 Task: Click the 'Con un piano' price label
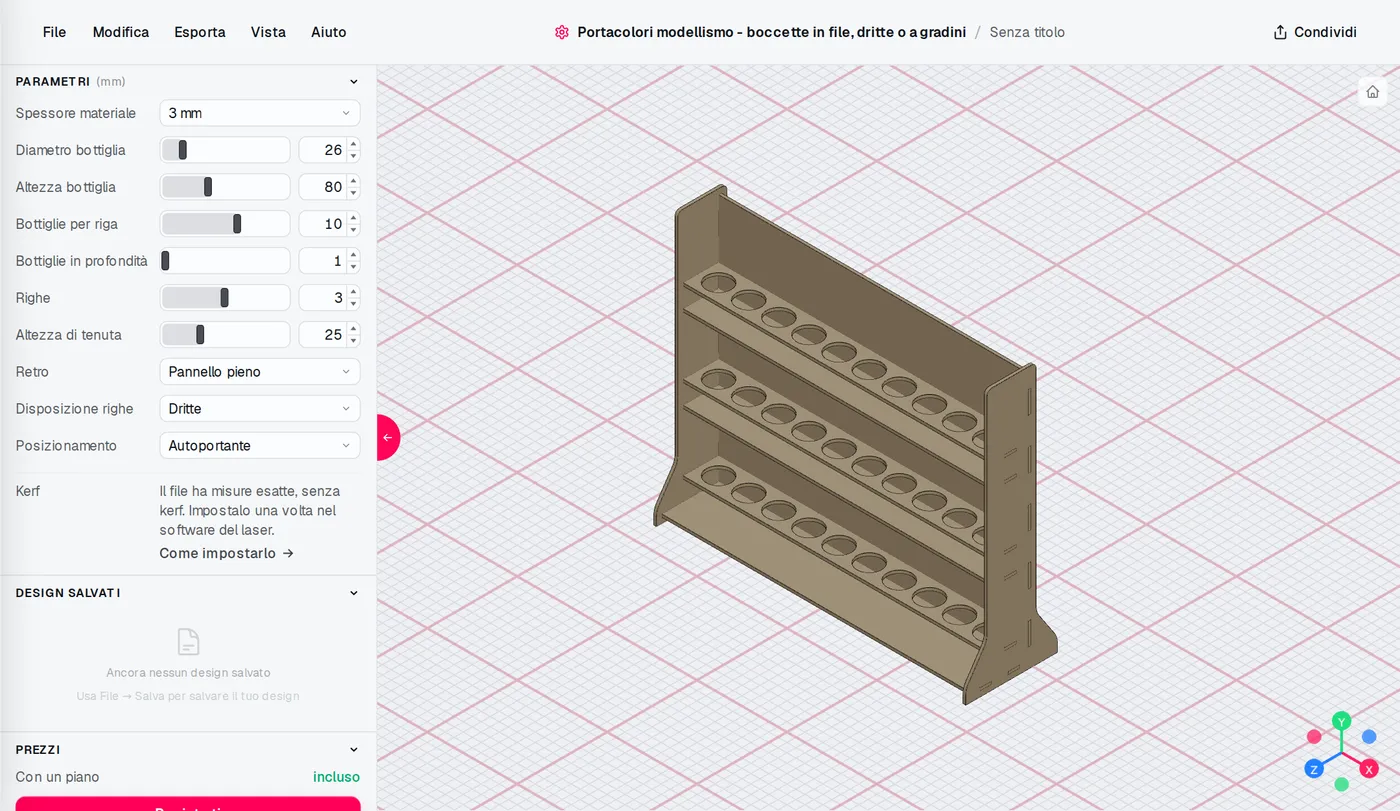(x=57, y=777)
